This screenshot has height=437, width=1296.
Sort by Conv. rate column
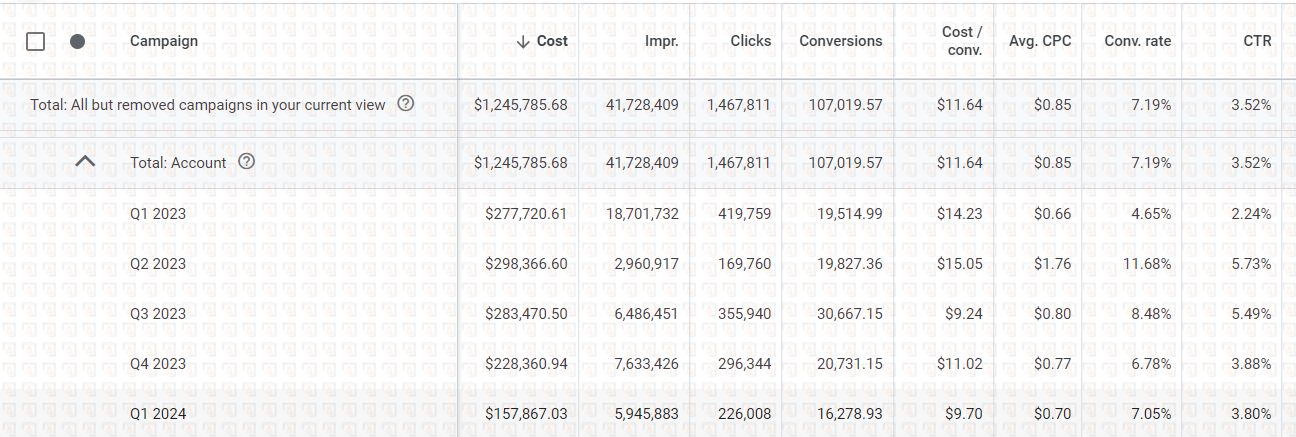point(1137,41)
